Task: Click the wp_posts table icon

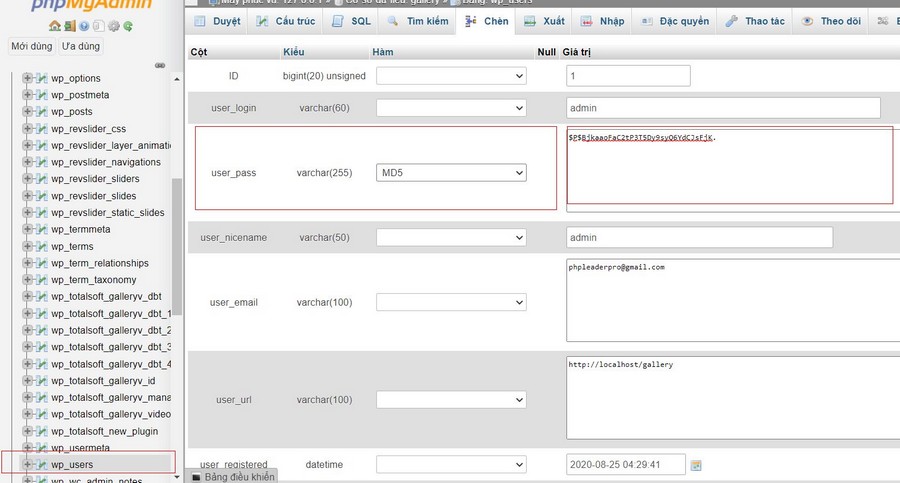Action: click(41, 112)
